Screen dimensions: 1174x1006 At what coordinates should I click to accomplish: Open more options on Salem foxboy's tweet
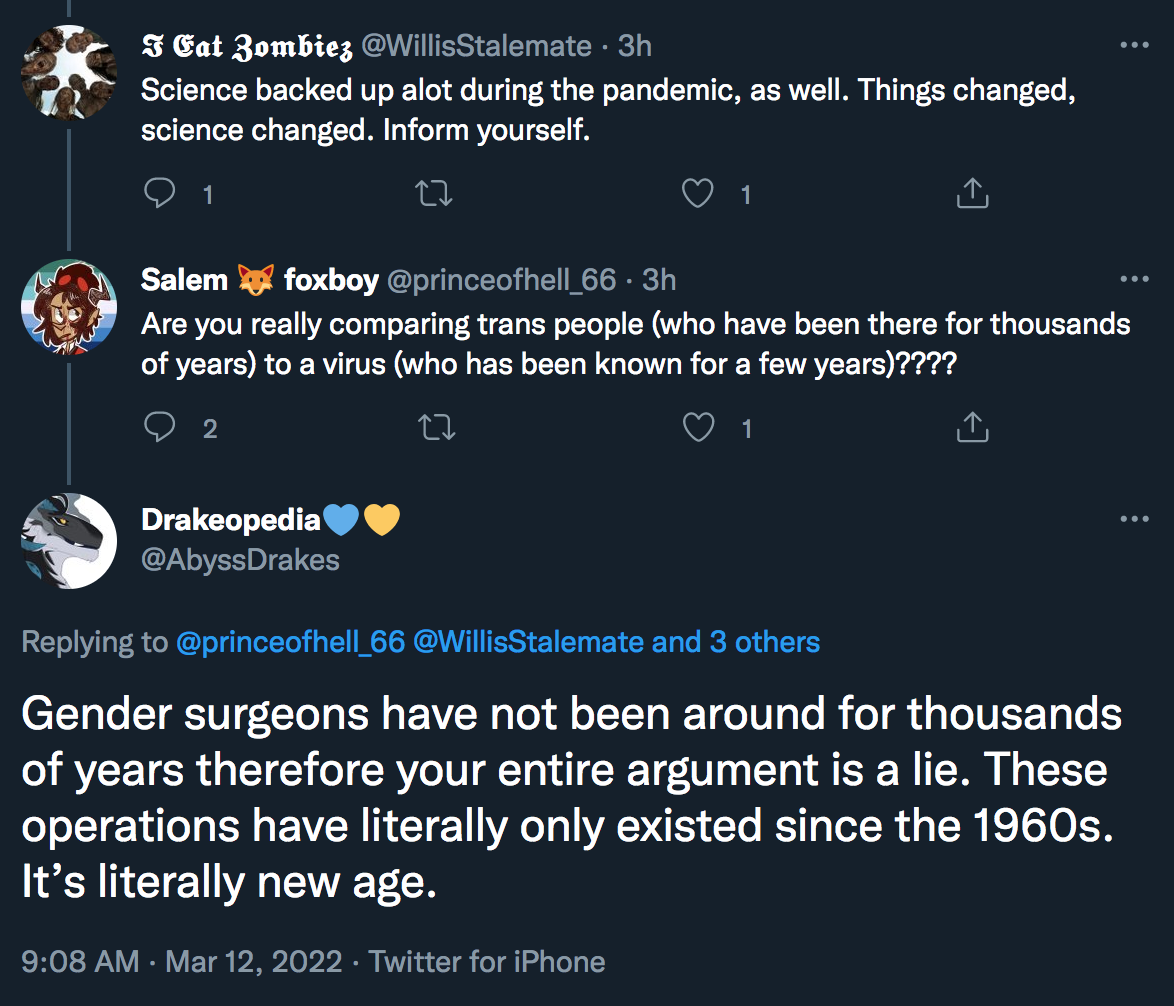point(1134,279)
